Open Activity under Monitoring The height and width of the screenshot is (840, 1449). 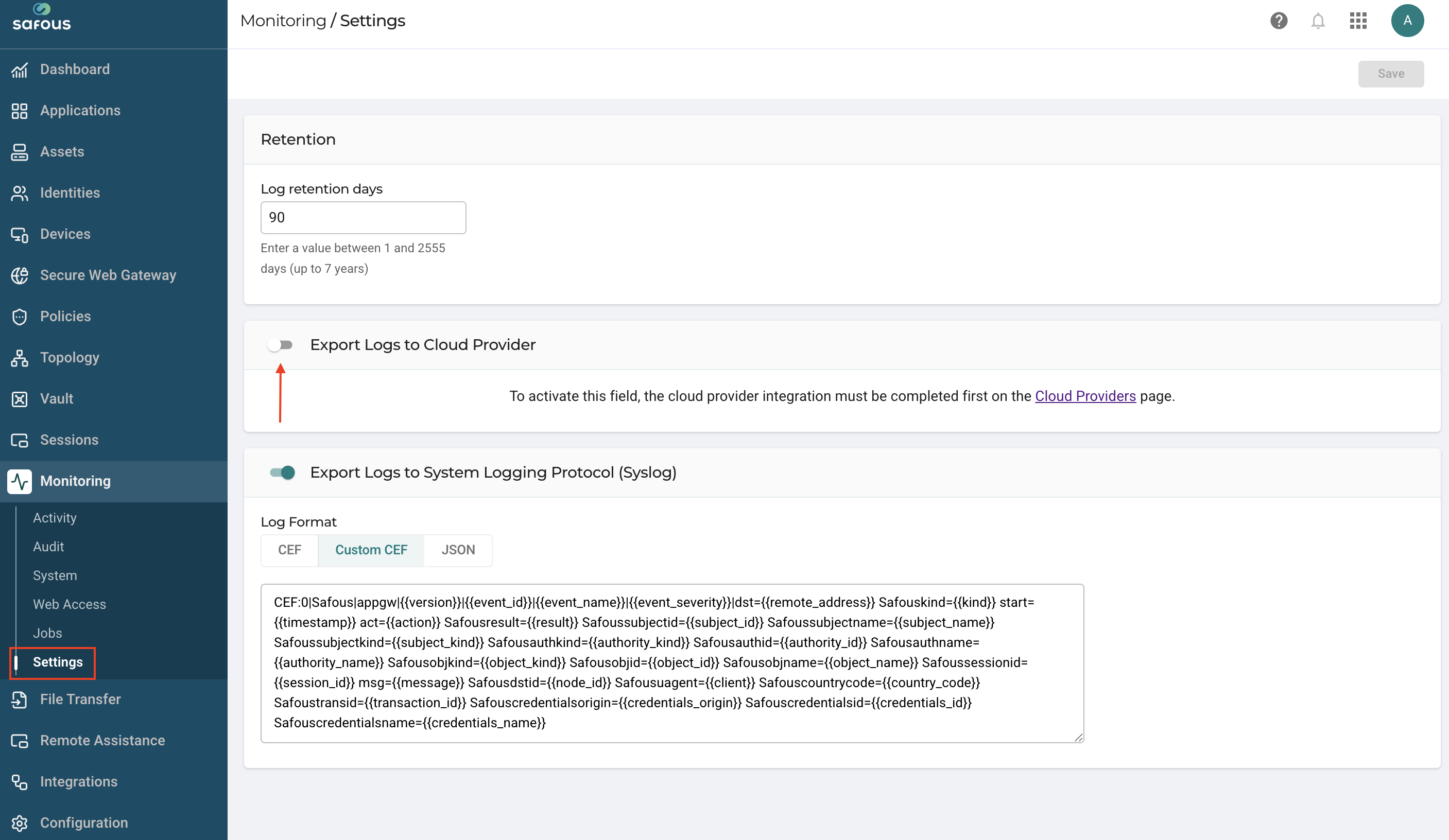pyautogui.click(x=55, y=518)
